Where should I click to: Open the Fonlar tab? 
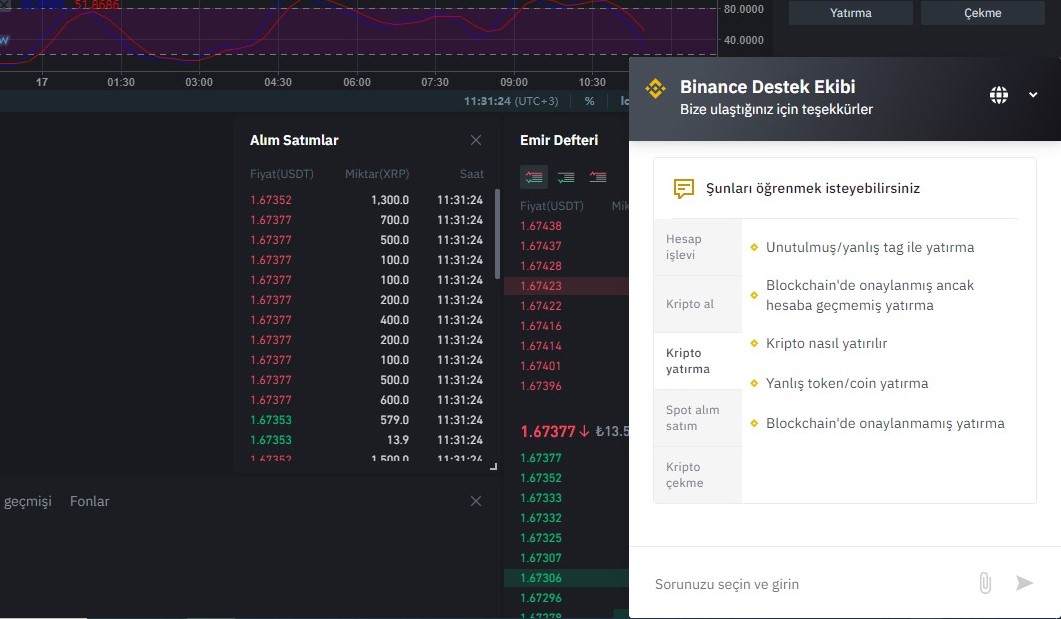point(89,501)
